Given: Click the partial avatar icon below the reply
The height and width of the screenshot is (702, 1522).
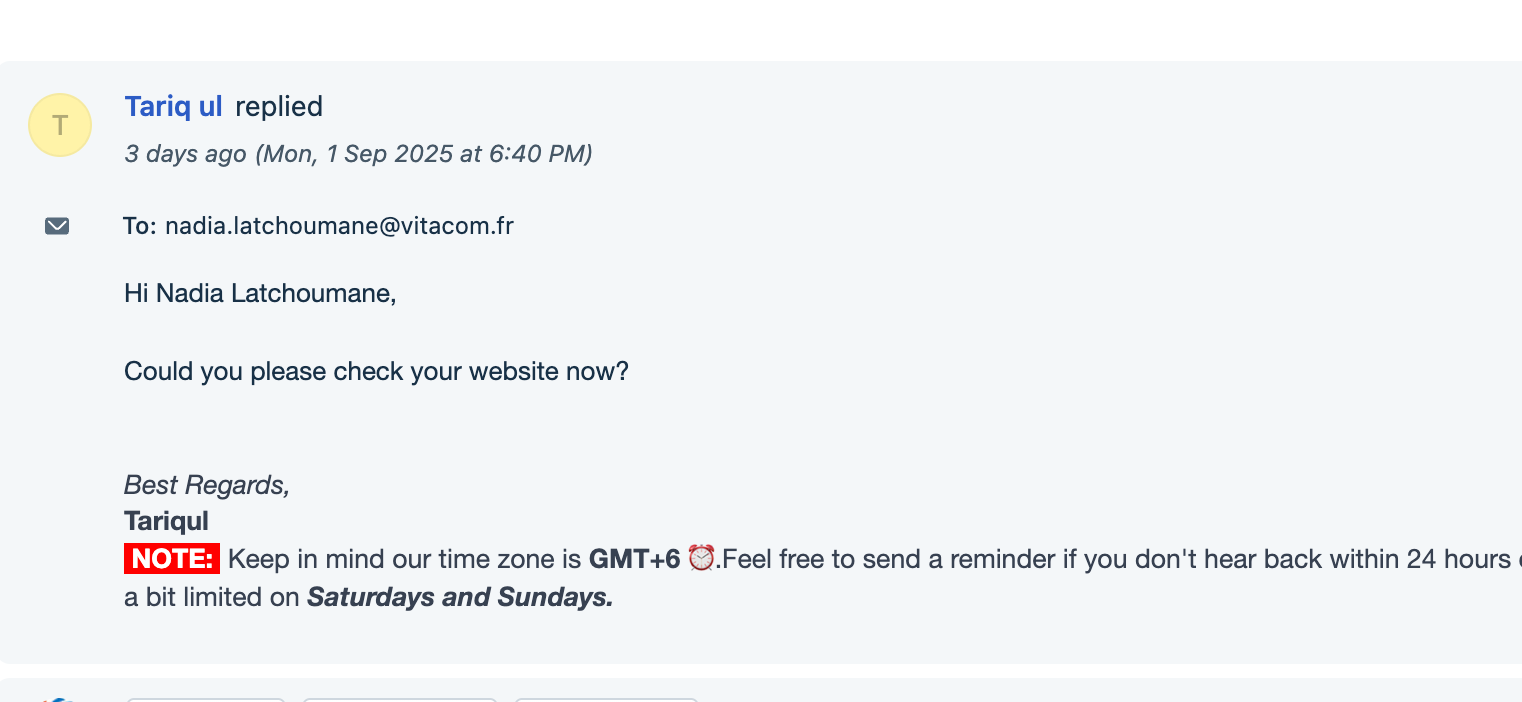Looking at the screenshot, I should coord(58,699).
